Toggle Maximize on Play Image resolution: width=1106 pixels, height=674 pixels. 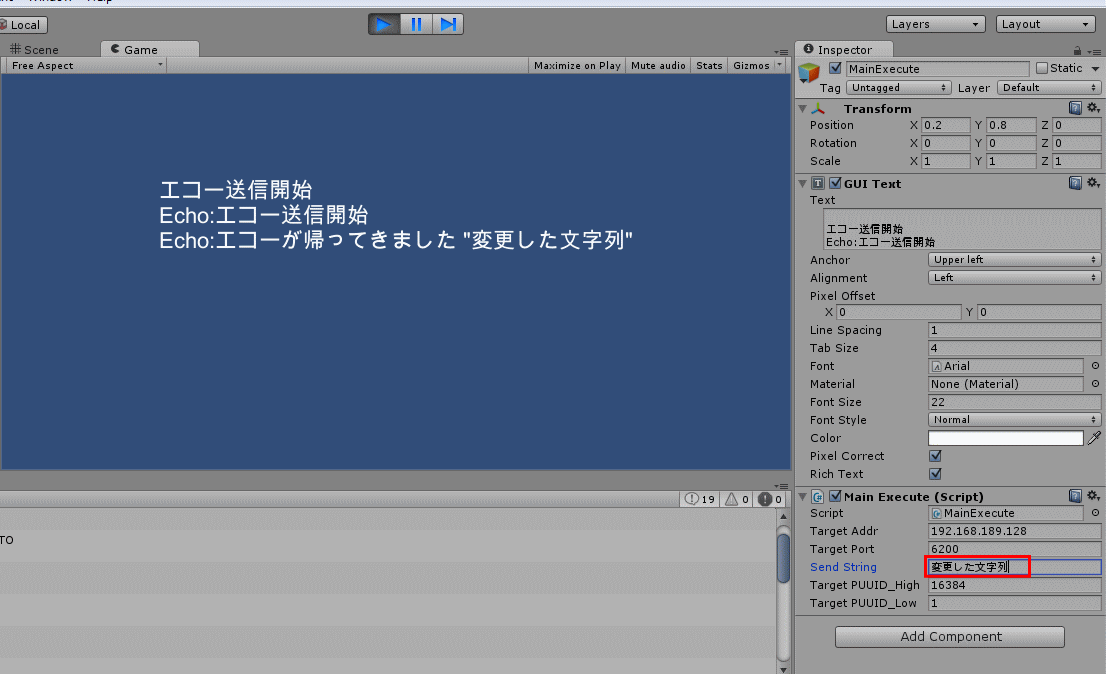[577, 66]
